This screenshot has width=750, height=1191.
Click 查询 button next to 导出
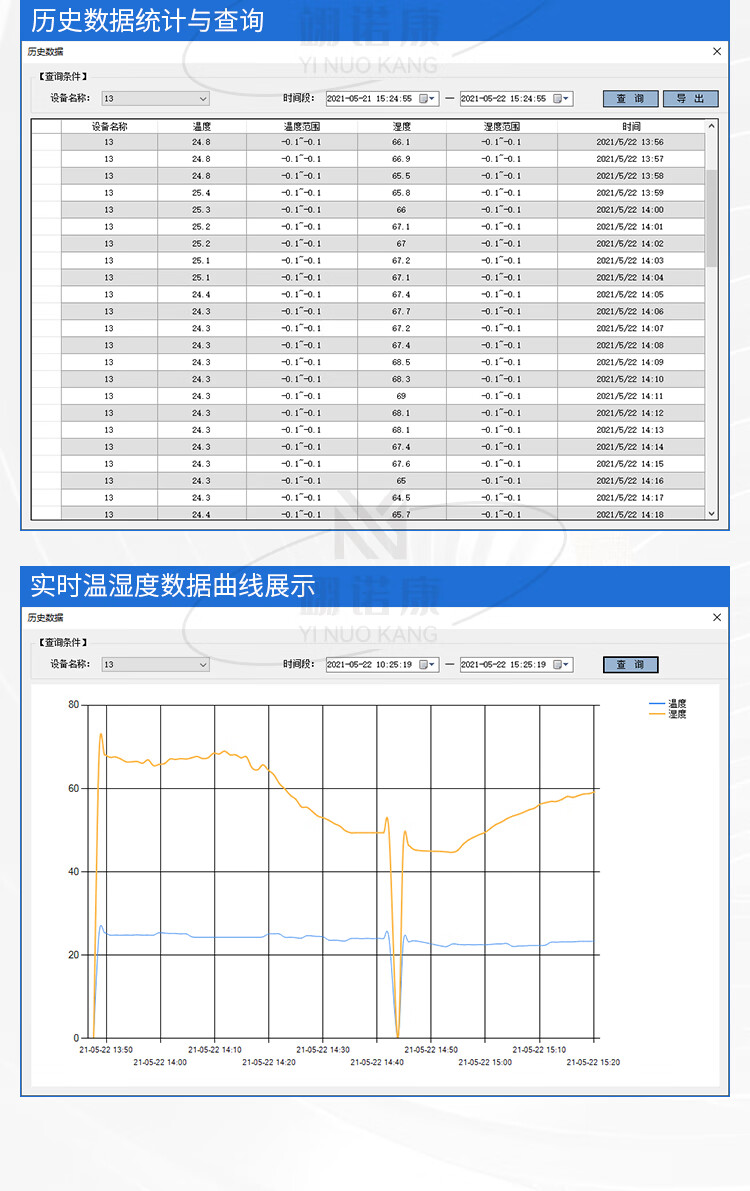tap(630, 99)
